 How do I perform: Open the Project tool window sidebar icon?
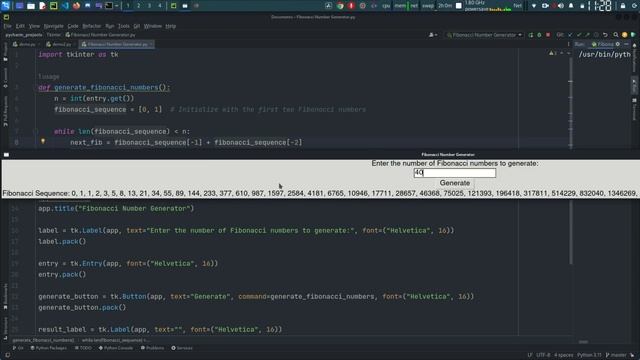pos(5,52)
